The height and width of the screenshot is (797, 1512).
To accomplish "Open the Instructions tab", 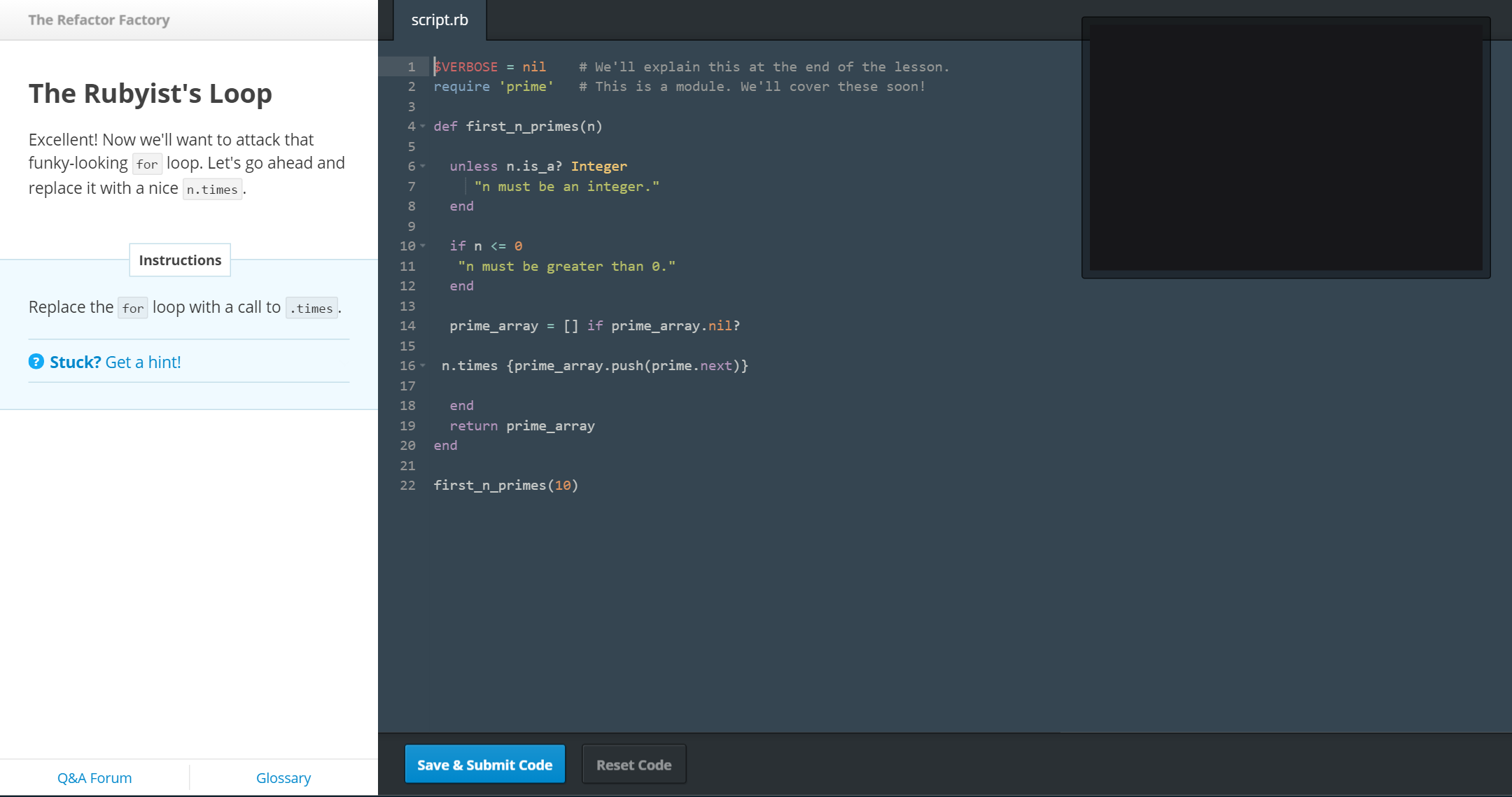I will (x=180, y=260).
